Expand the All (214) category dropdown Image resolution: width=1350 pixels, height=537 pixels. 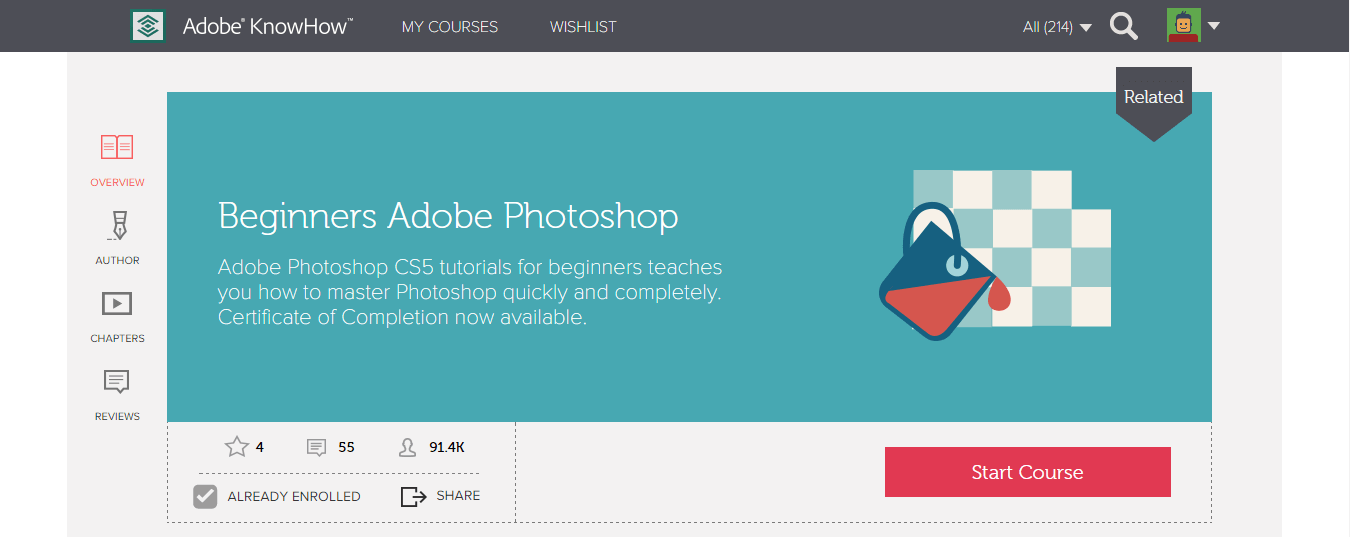pos(1057,27)
